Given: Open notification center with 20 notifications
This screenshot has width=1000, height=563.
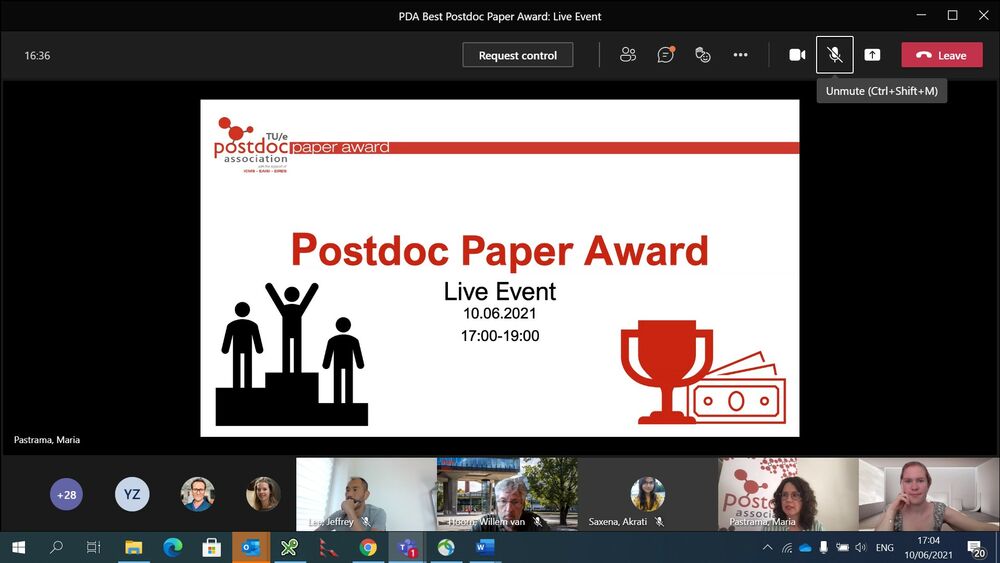Looking at the screenshot, I should 976,548.
